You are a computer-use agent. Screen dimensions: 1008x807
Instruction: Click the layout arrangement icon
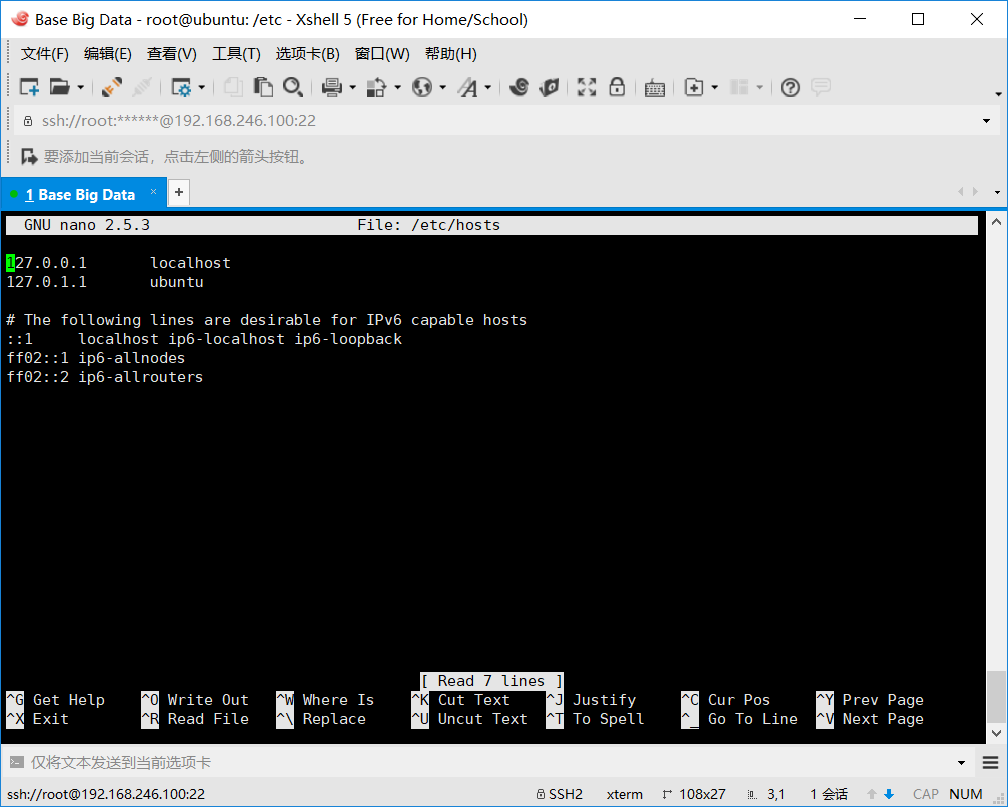(x=739, y=87)
